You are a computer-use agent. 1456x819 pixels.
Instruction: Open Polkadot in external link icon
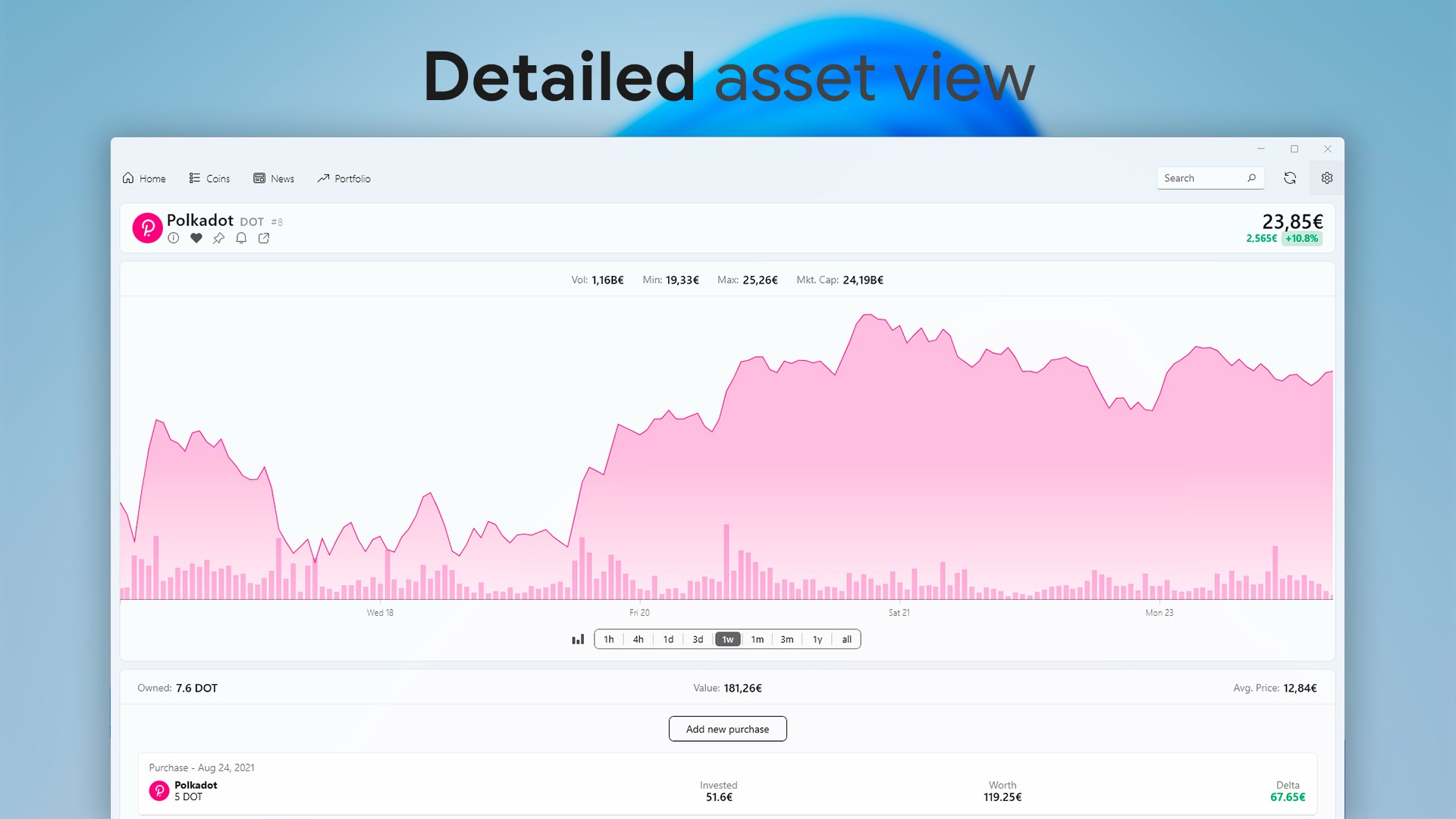[x=264, y=238]
